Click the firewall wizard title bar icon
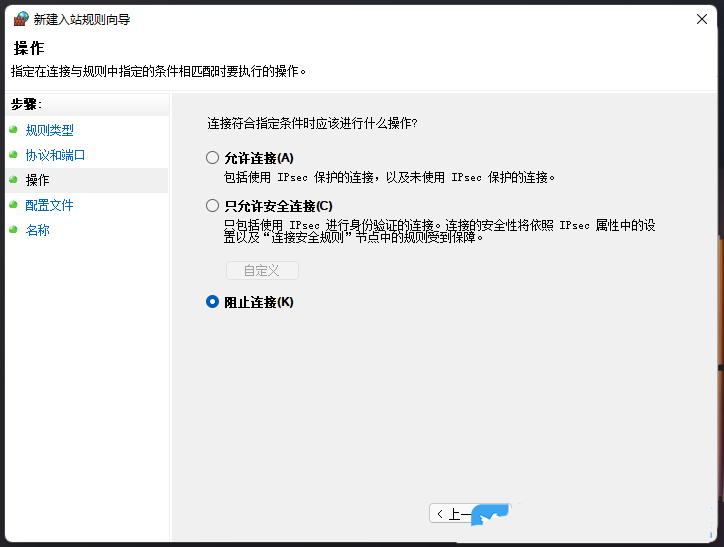The height and width of the screenshot is (547, 724). pos(21,19)
